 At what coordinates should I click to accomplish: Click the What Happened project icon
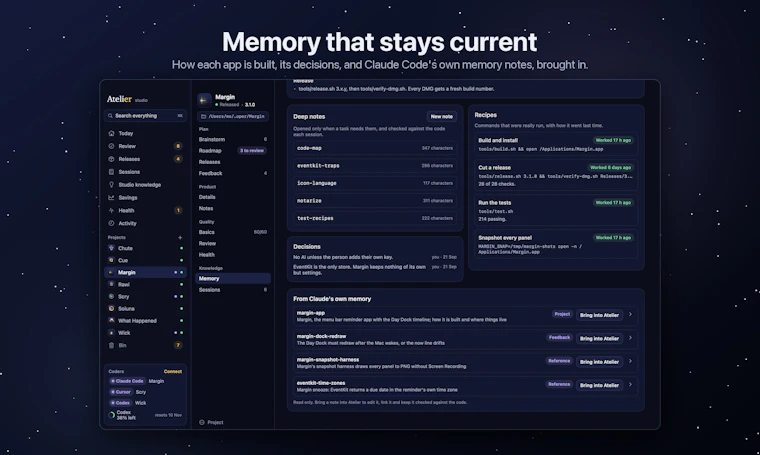coord(111,320)
